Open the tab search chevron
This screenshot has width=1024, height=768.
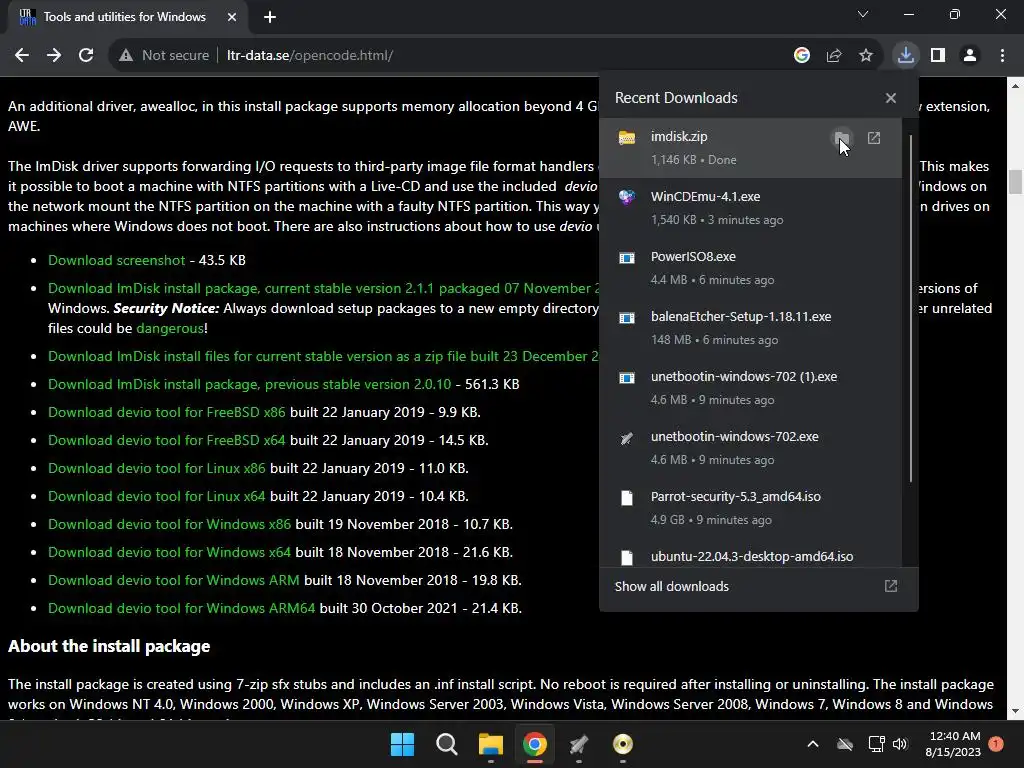863,14
